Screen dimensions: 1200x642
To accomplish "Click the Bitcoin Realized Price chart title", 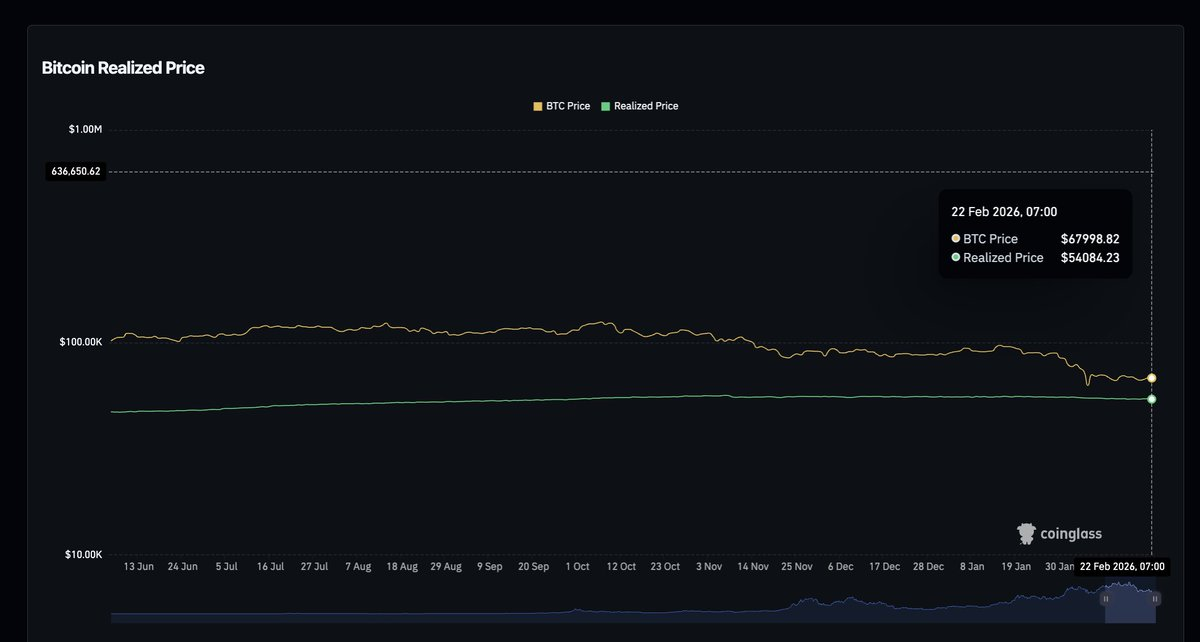I will (x=123, y=68).
